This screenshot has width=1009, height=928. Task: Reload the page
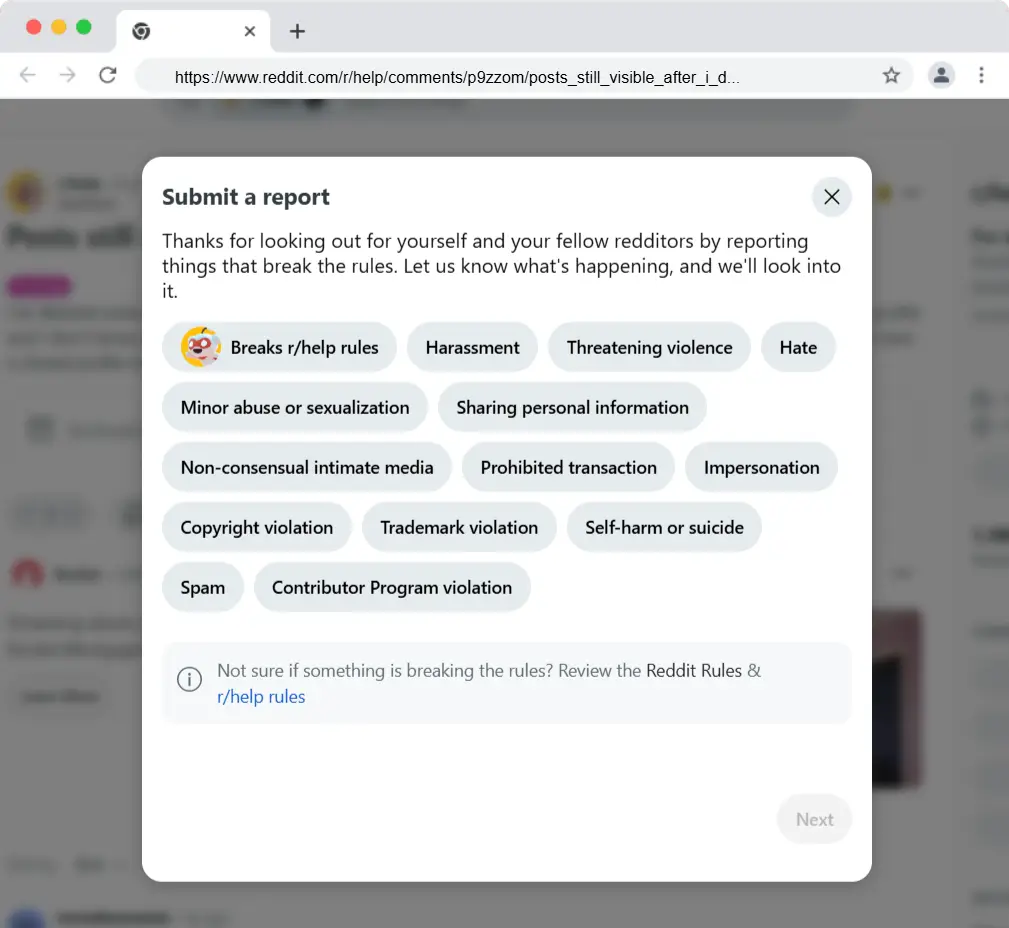coord(108,75)
